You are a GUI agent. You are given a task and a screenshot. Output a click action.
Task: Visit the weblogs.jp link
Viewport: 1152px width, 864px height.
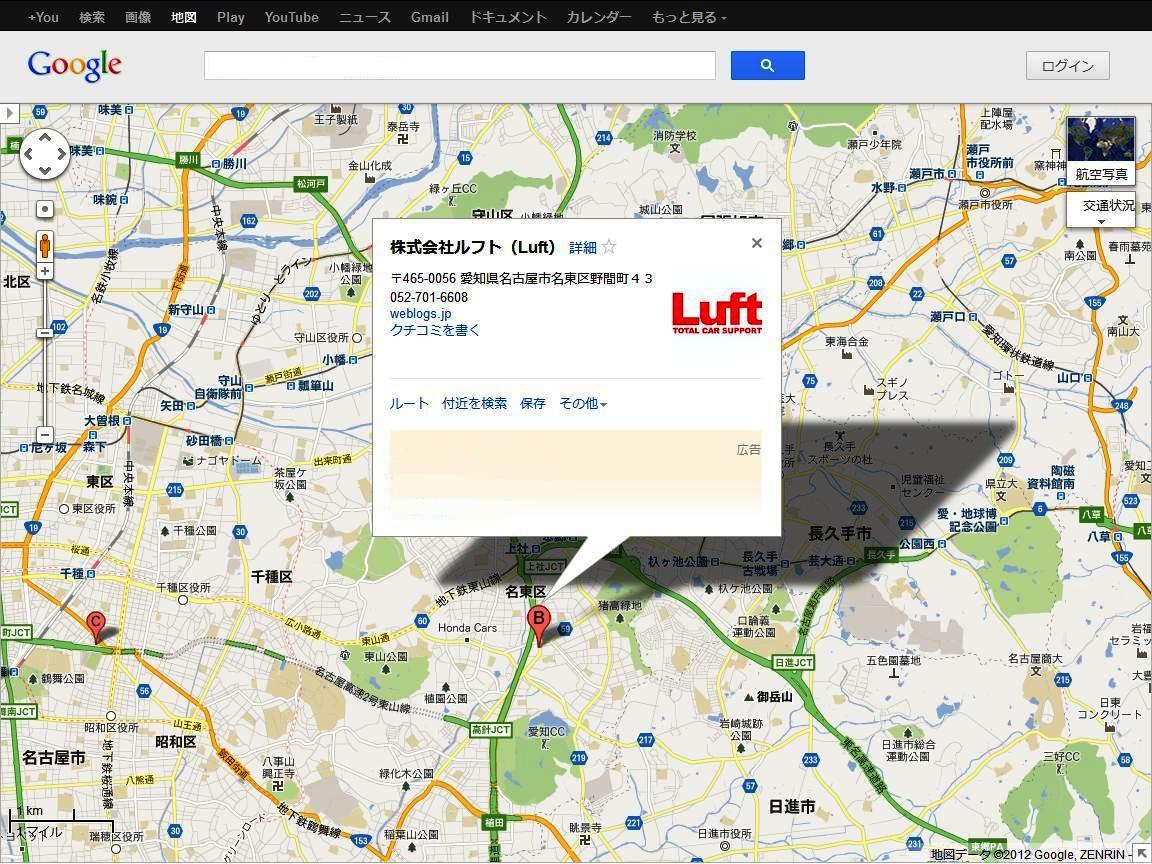coord(420,314)
